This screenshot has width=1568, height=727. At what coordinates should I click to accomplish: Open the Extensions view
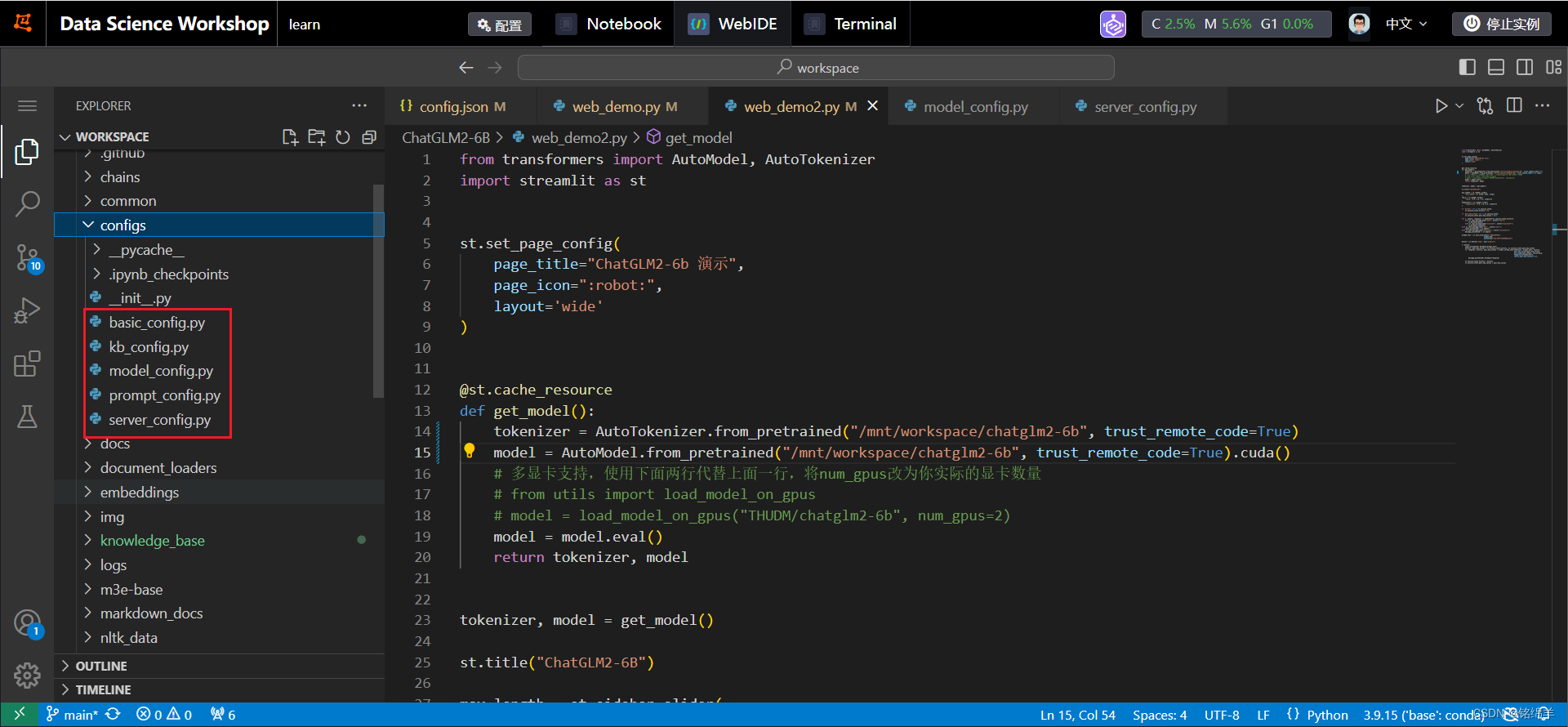pyautogui.click(x=27, y=363)
